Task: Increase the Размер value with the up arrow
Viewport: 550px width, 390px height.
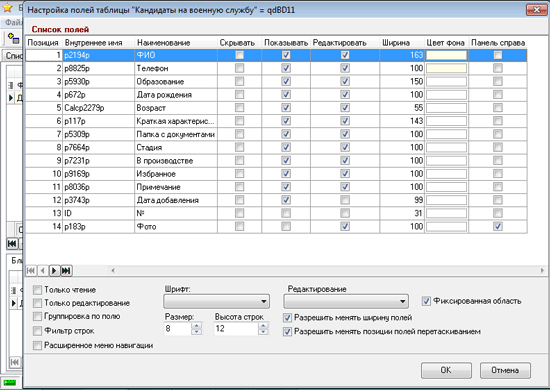Action: coord(197,326)
